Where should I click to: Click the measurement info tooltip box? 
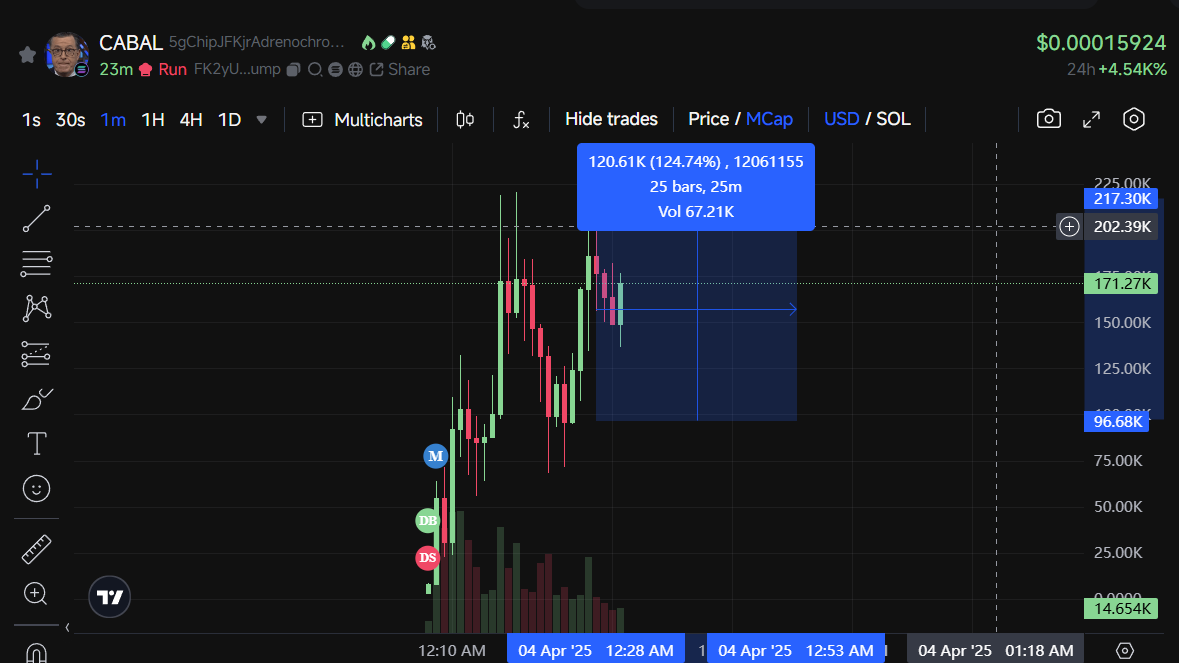click(696, 186)
